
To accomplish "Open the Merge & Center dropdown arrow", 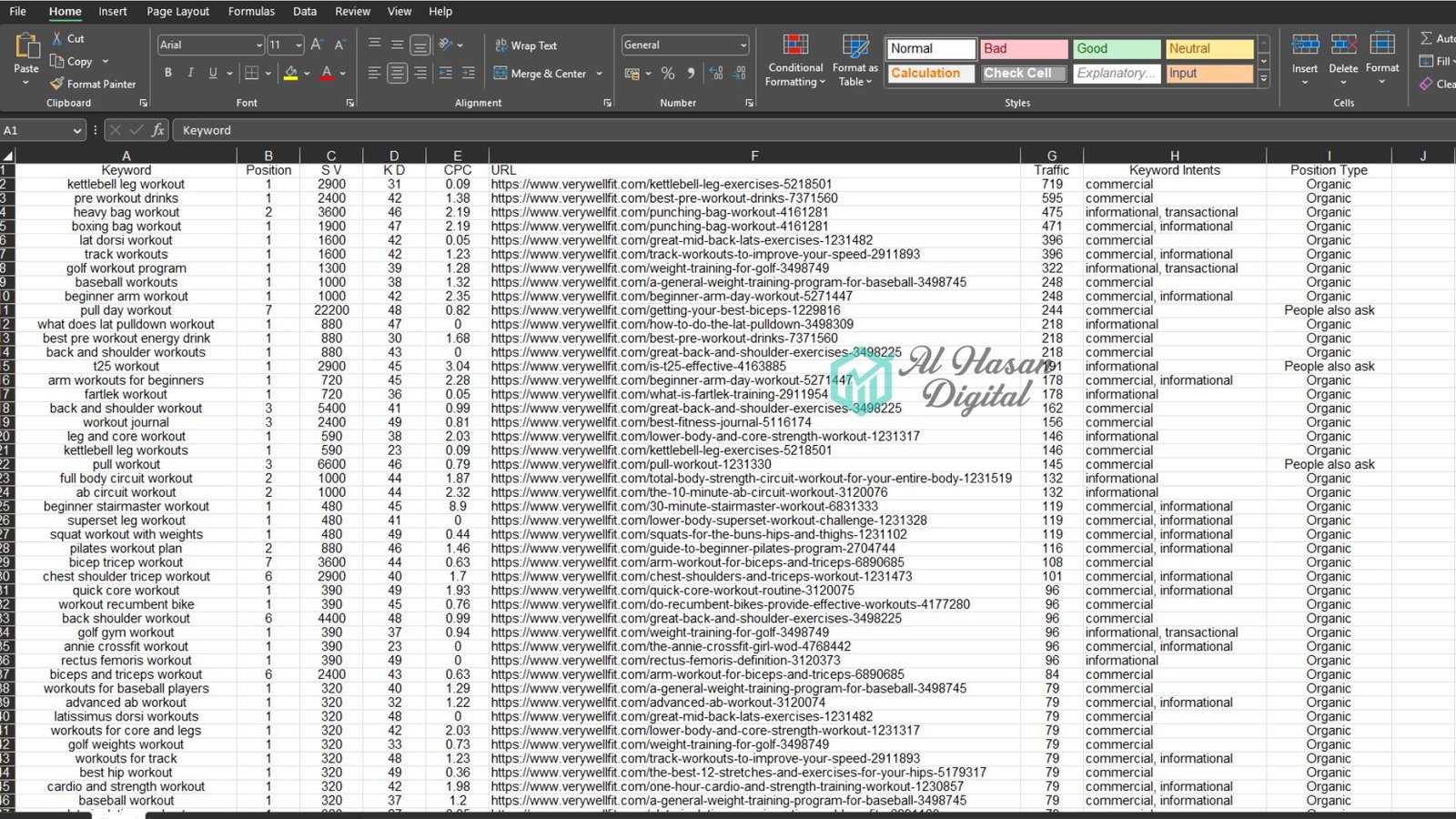I will (599, 74).
